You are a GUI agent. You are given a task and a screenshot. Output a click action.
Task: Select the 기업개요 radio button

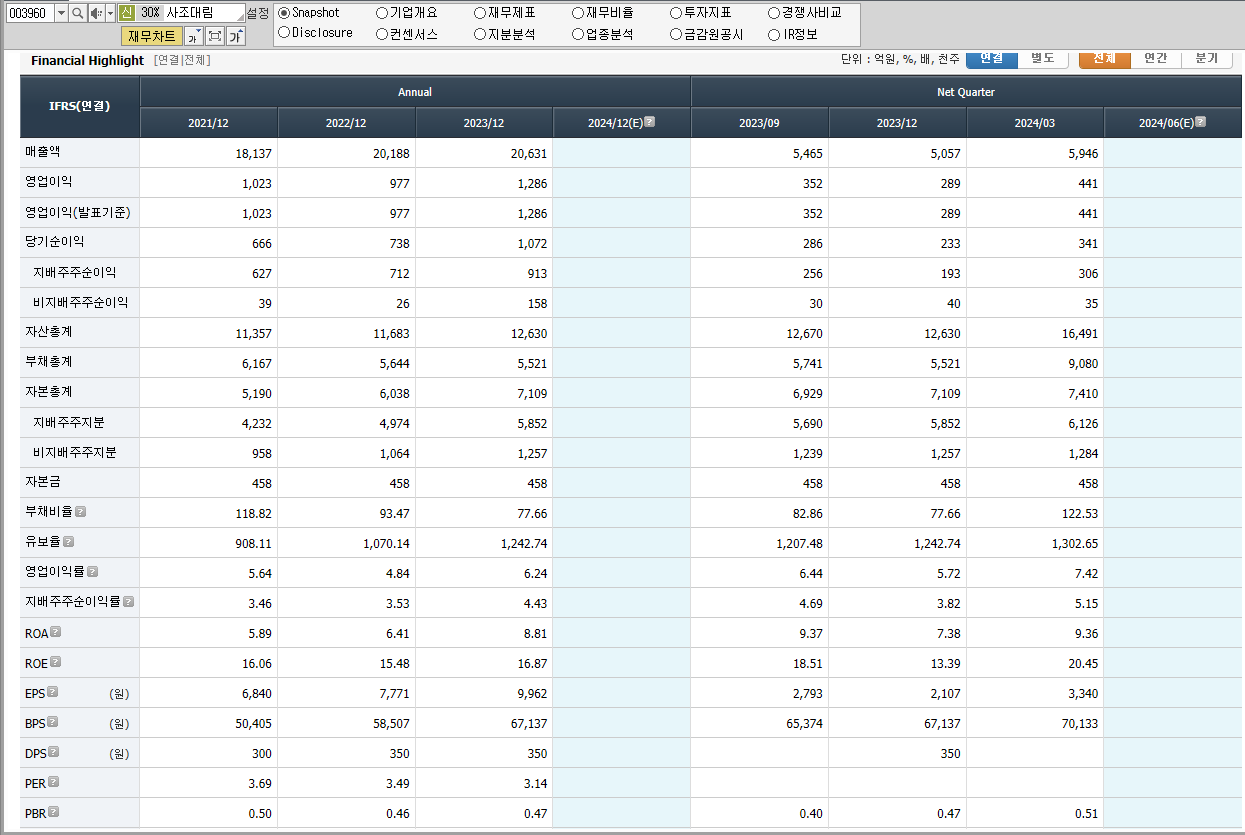(382, 13)
